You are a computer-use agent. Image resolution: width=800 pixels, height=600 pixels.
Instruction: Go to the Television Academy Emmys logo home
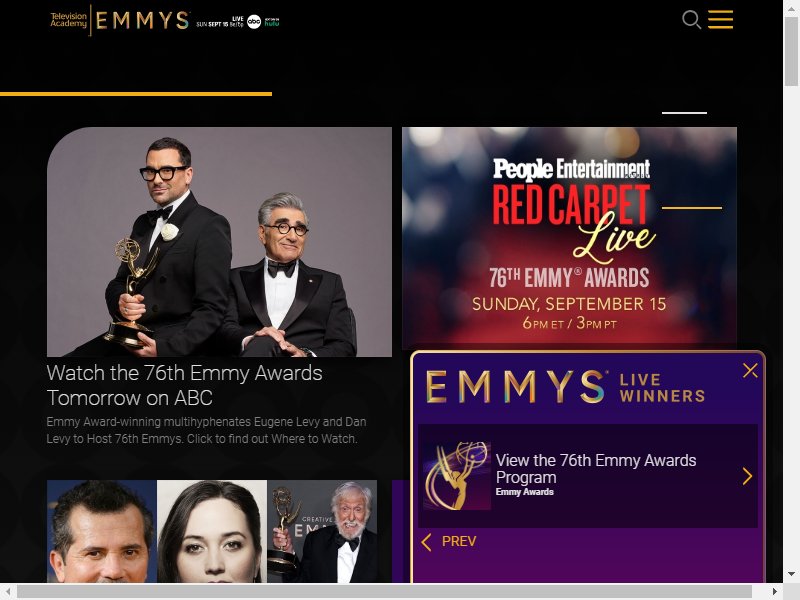[119, 20]
